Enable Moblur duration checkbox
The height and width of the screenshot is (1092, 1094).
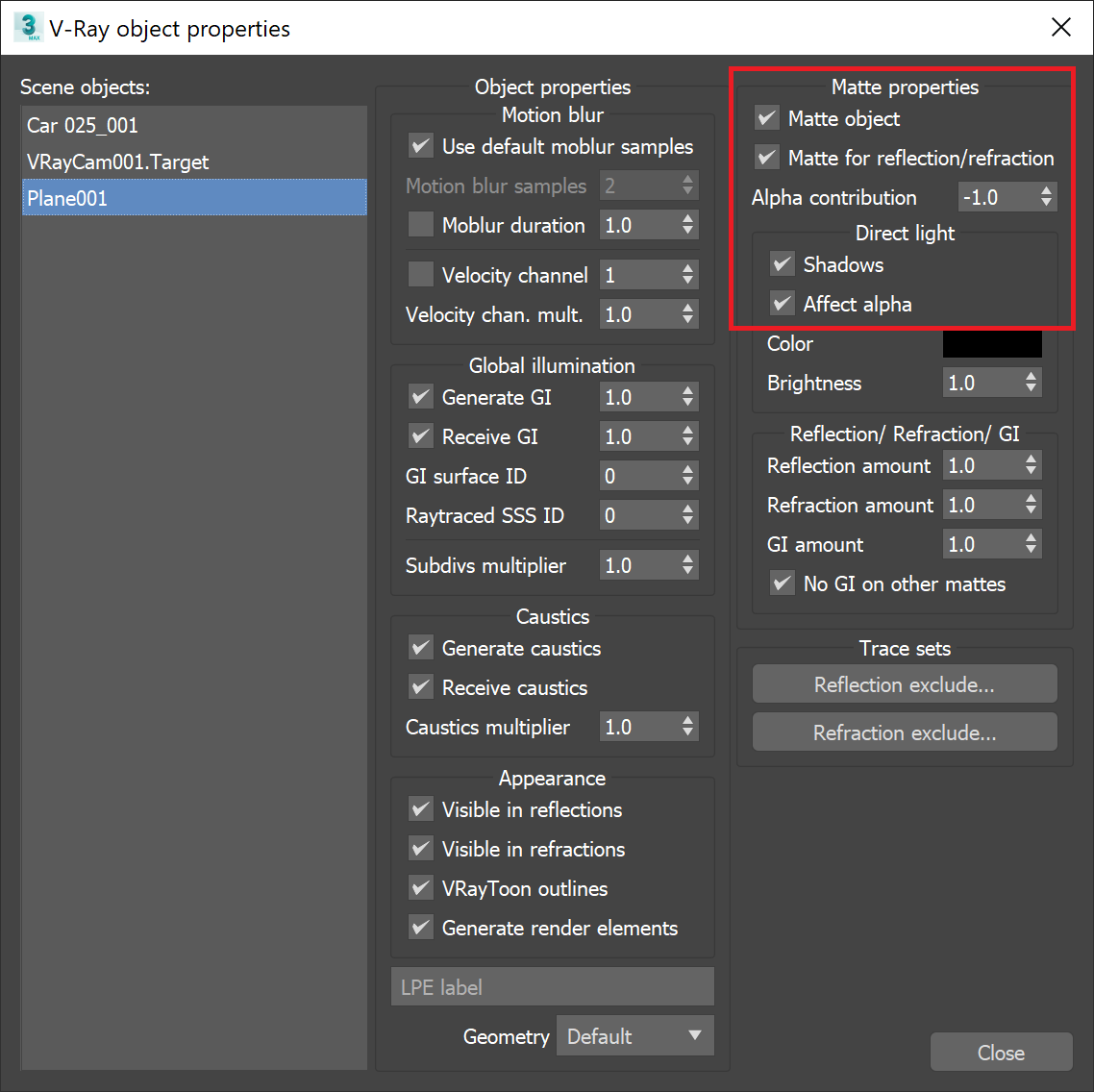[x=420, y=225]
